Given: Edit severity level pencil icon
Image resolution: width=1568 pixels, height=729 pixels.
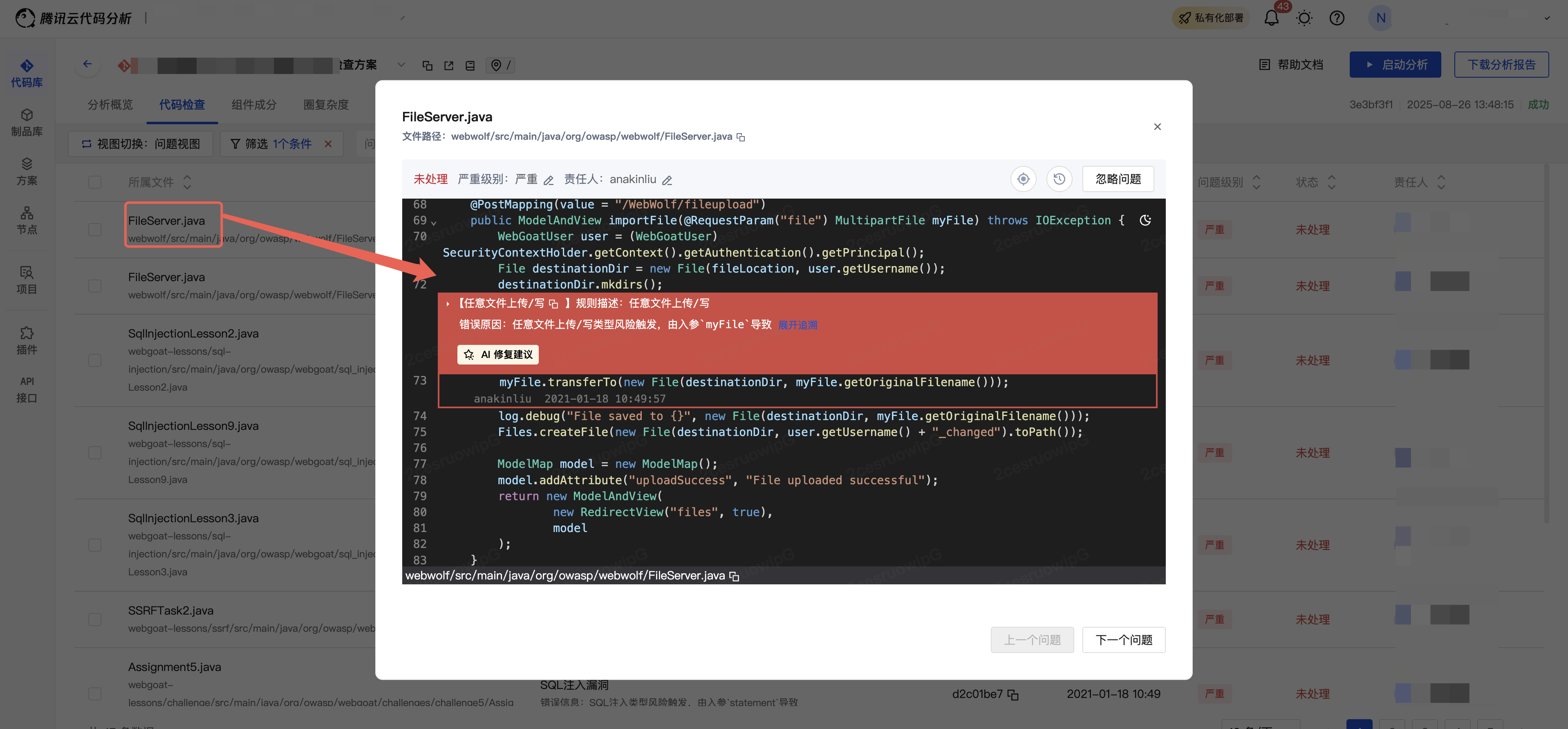Looking at the screenshot, I should (549, 180).
